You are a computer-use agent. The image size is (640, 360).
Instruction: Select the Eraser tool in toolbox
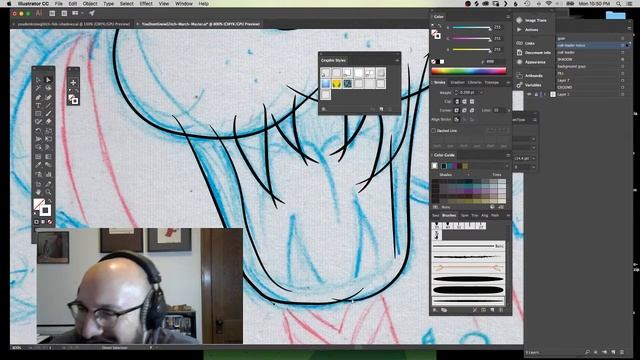pos(49,121)
